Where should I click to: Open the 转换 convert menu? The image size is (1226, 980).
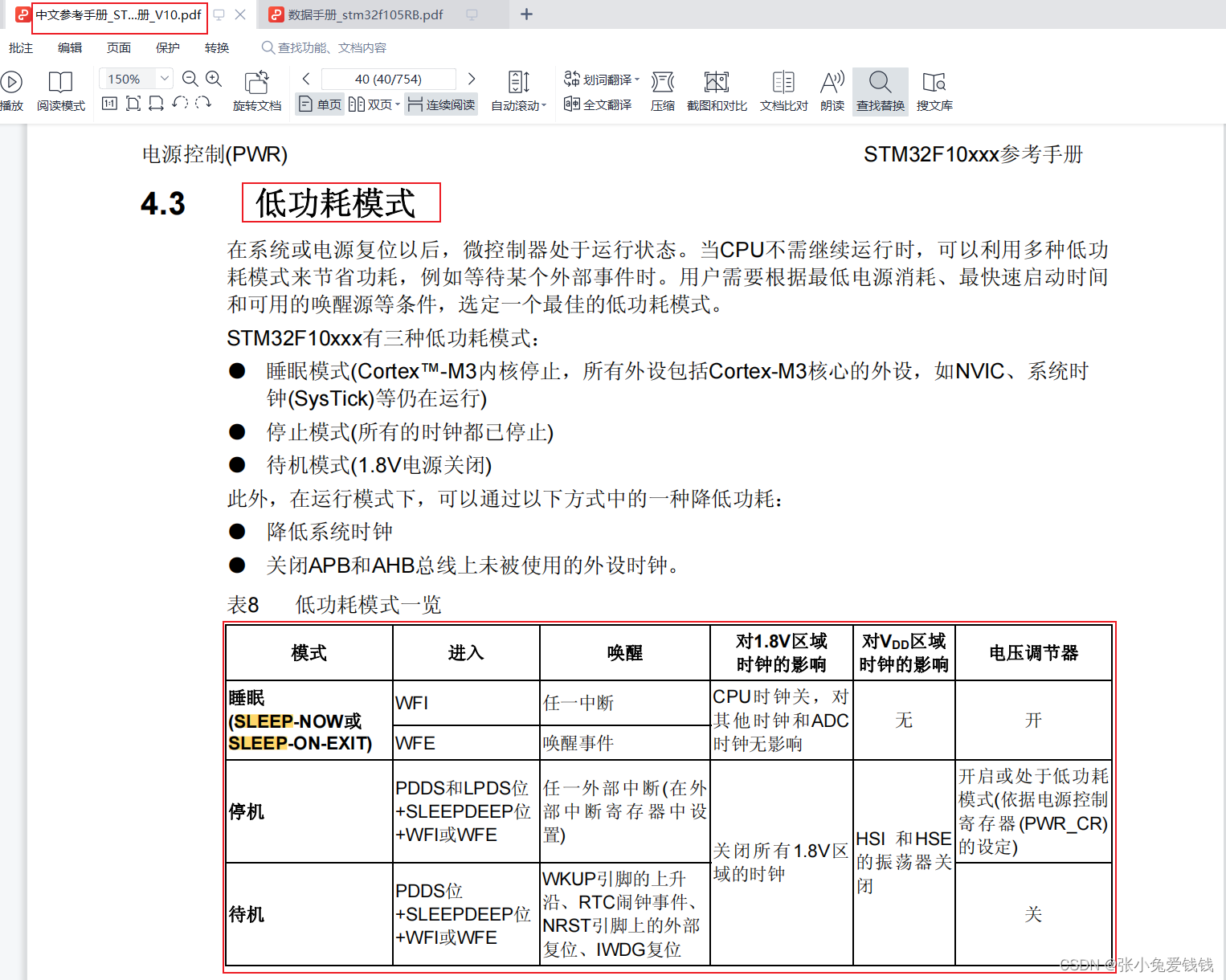[217, 48]
